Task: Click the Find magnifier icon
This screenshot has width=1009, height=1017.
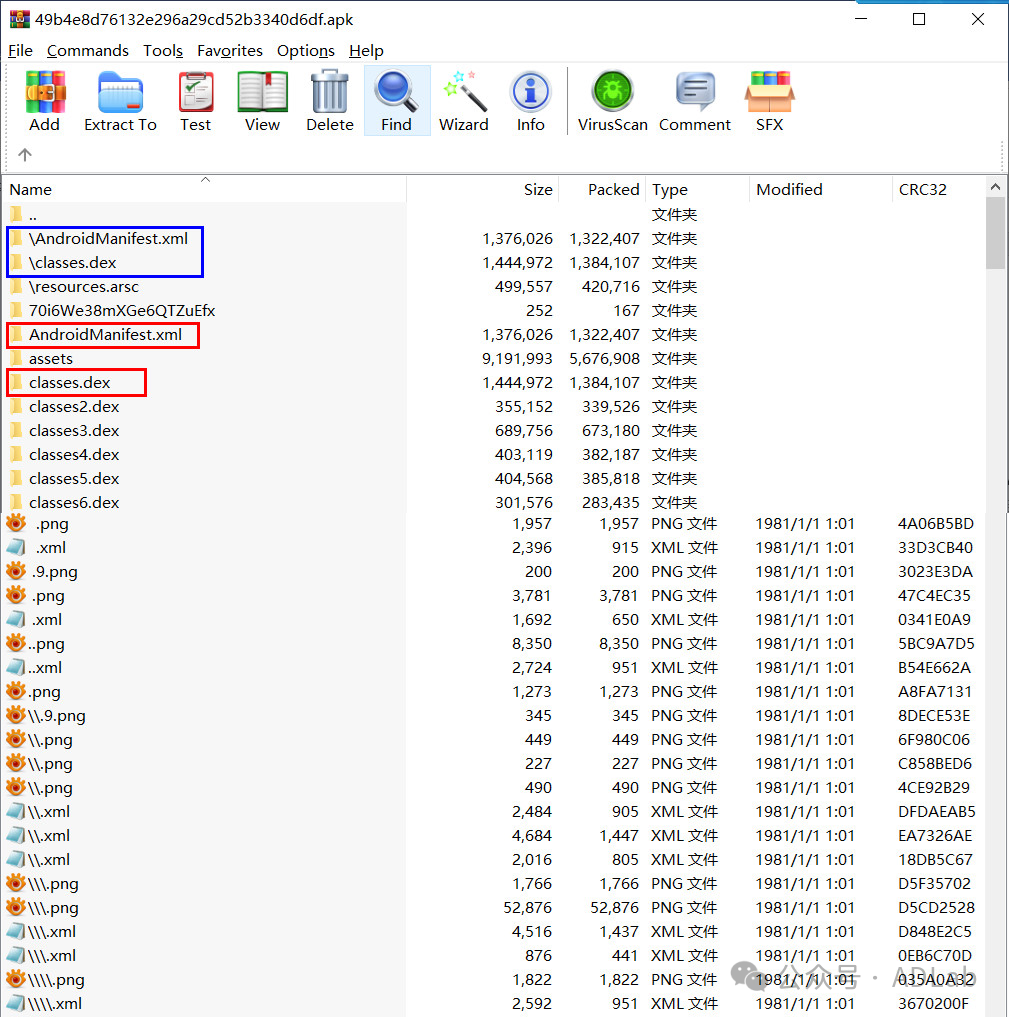Action: point(396,100)
